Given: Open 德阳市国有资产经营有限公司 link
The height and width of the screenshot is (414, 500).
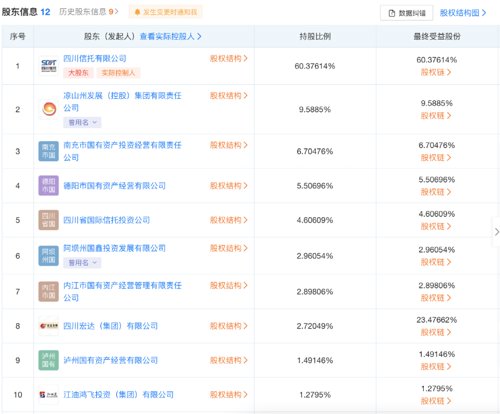Looking at the screenshot, I should (114, 186).
